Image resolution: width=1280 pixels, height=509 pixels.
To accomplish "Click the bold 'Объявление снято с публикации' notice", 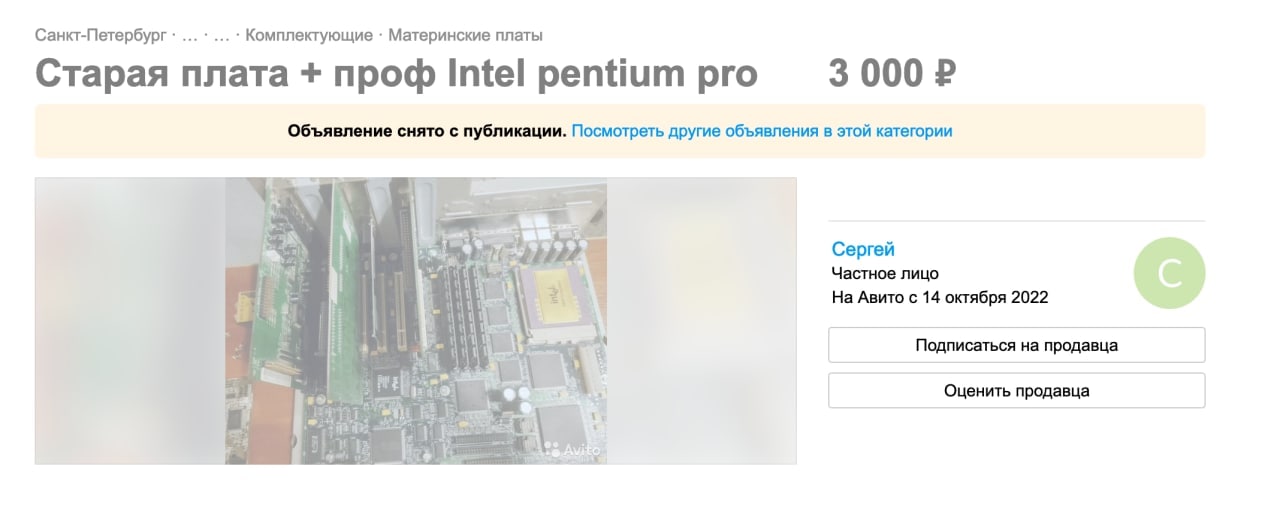I will tap(427, 131).
